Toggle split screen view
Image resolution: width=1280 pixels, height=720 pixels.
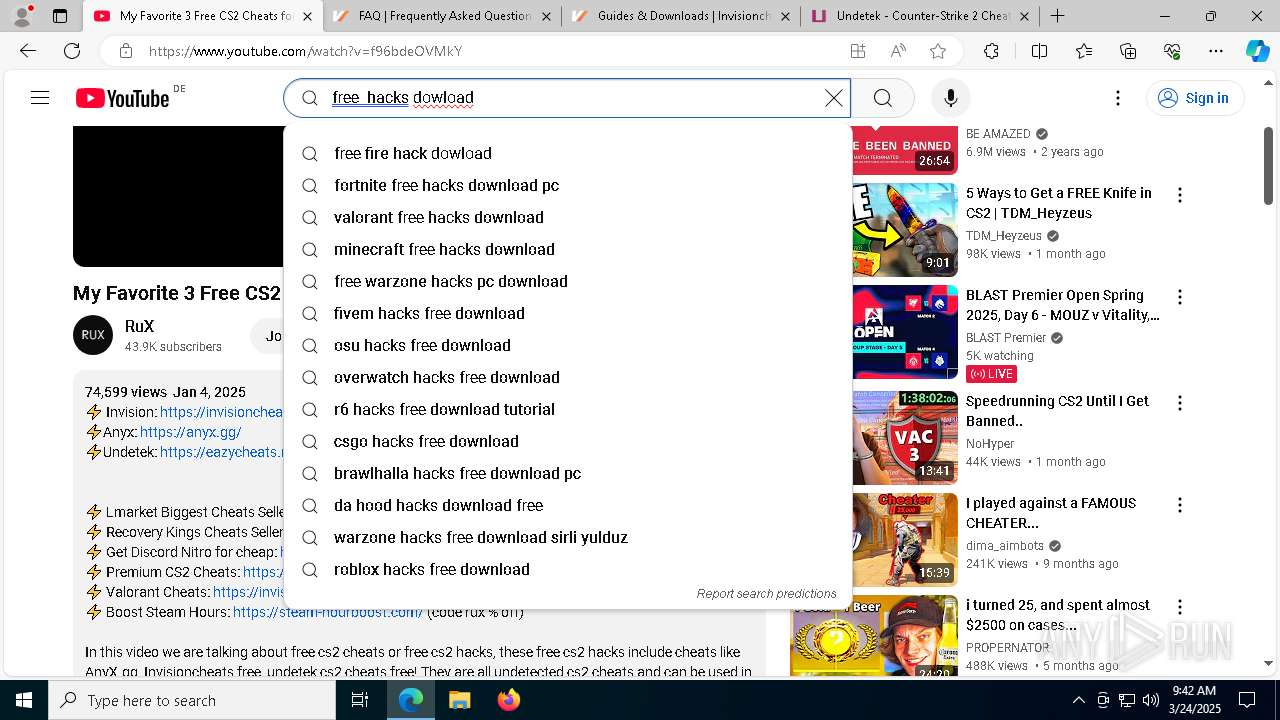pyautogui.click(x=1039, y=51)
